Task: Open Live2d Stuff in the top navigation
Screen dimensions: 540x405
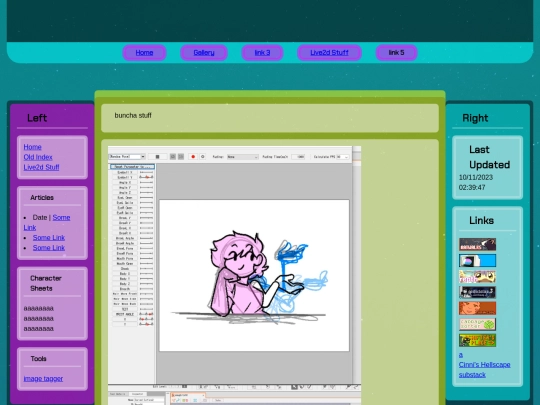Action: point(329,53)
